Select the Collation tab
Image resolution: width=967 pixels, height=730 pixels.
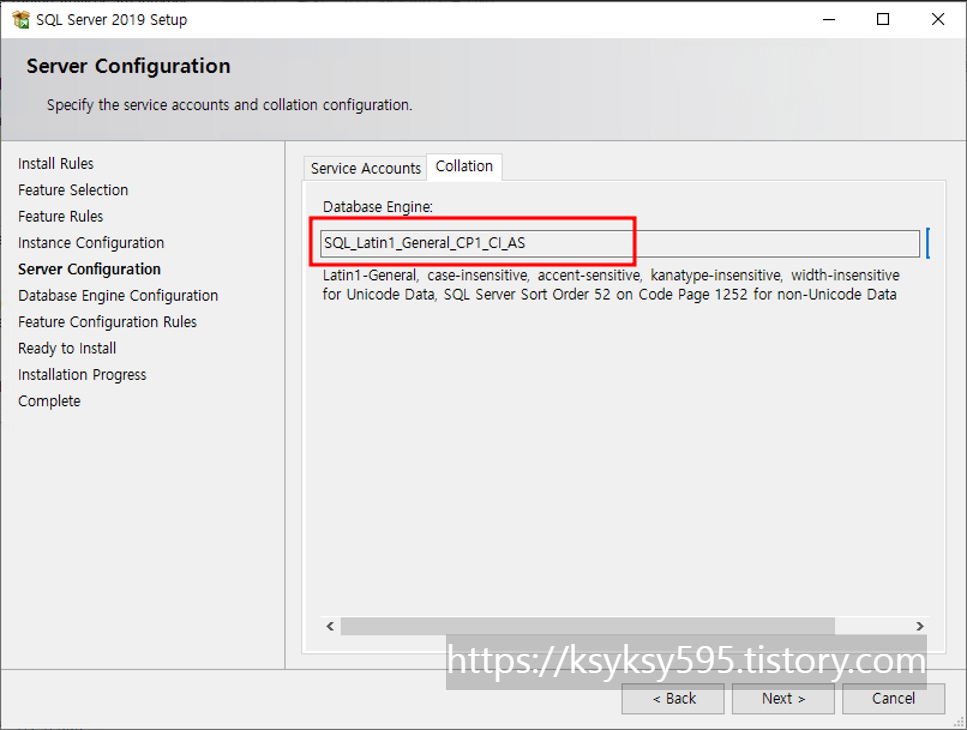(464, 166)
